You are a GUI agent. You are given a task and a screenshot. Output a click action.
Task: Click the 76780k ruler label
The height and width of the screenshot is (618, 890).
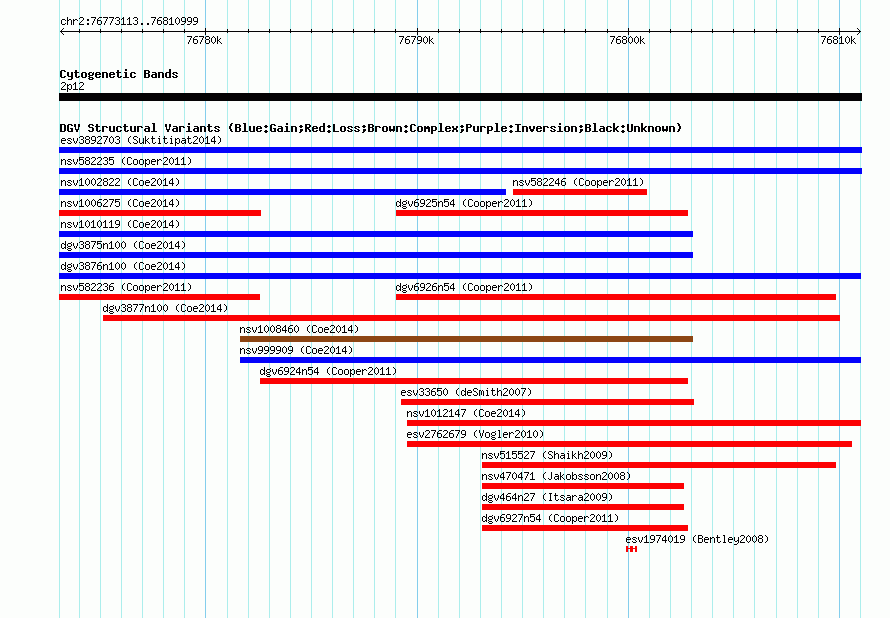pyautogui.click(x=204, y=40)
